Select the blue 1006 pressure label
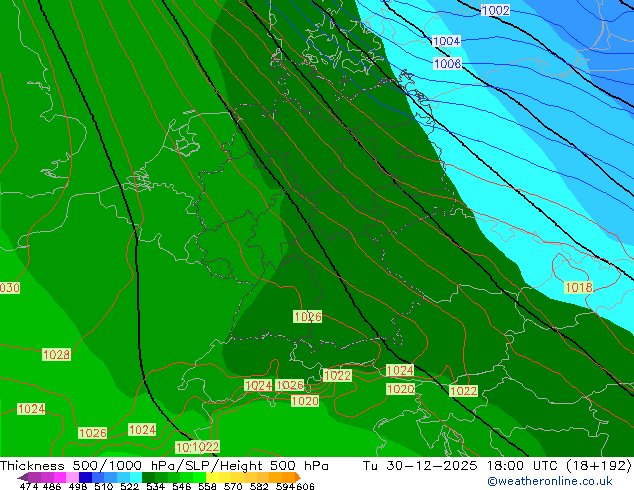 tap(447, 63)
